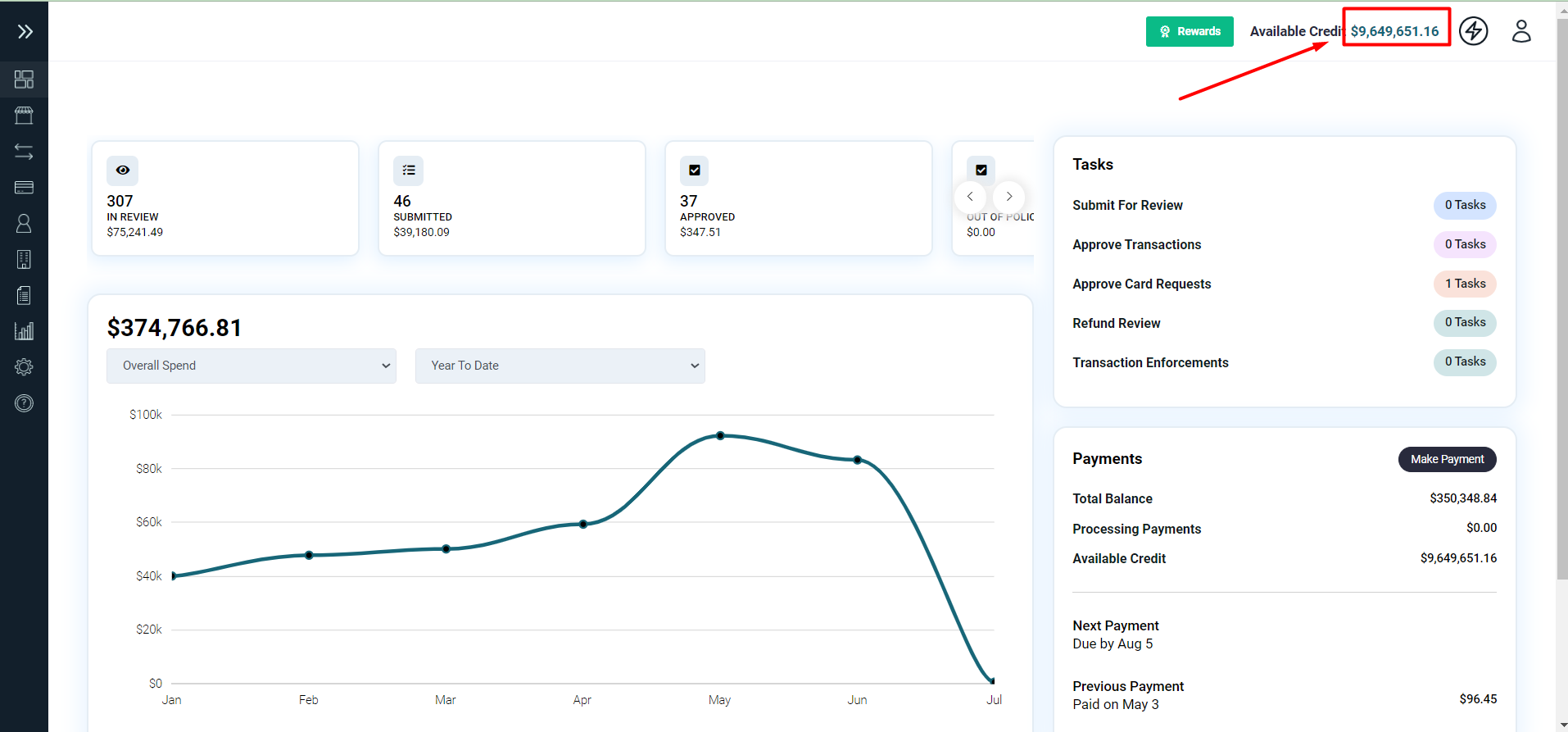Click the lightning bolt quick actions icon

click(1473, 31)
